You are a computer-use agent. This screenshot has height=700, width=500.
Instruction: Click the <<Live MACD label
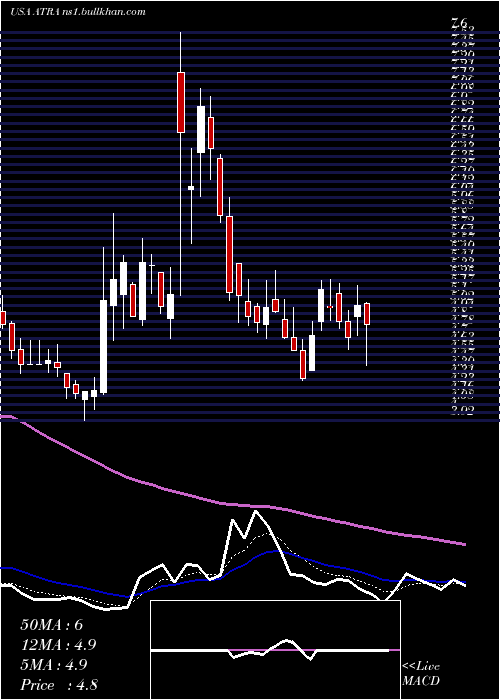point(421,674)
